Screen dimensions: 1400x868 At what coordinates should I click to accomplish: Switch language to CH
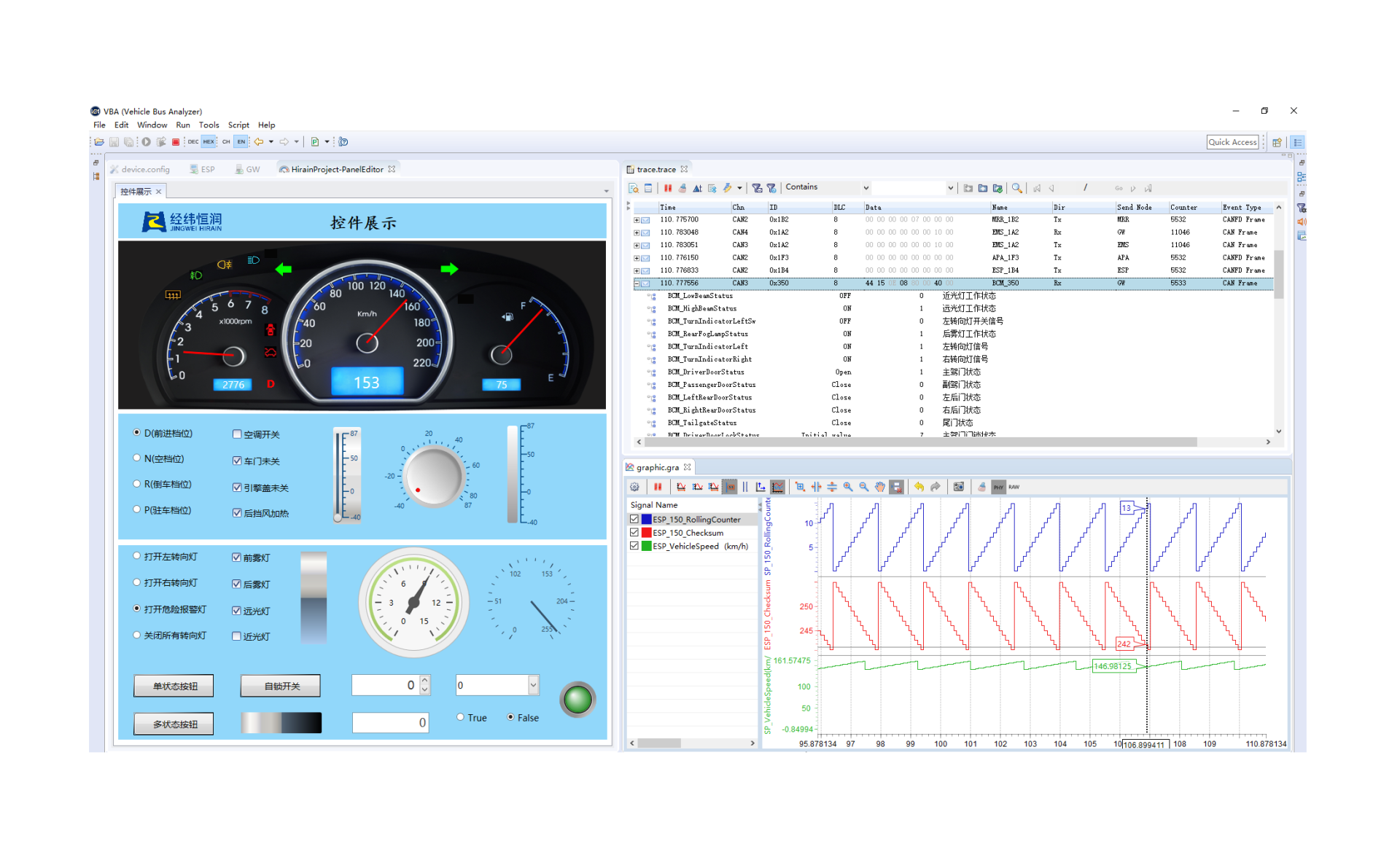click(x=226, y=142)
